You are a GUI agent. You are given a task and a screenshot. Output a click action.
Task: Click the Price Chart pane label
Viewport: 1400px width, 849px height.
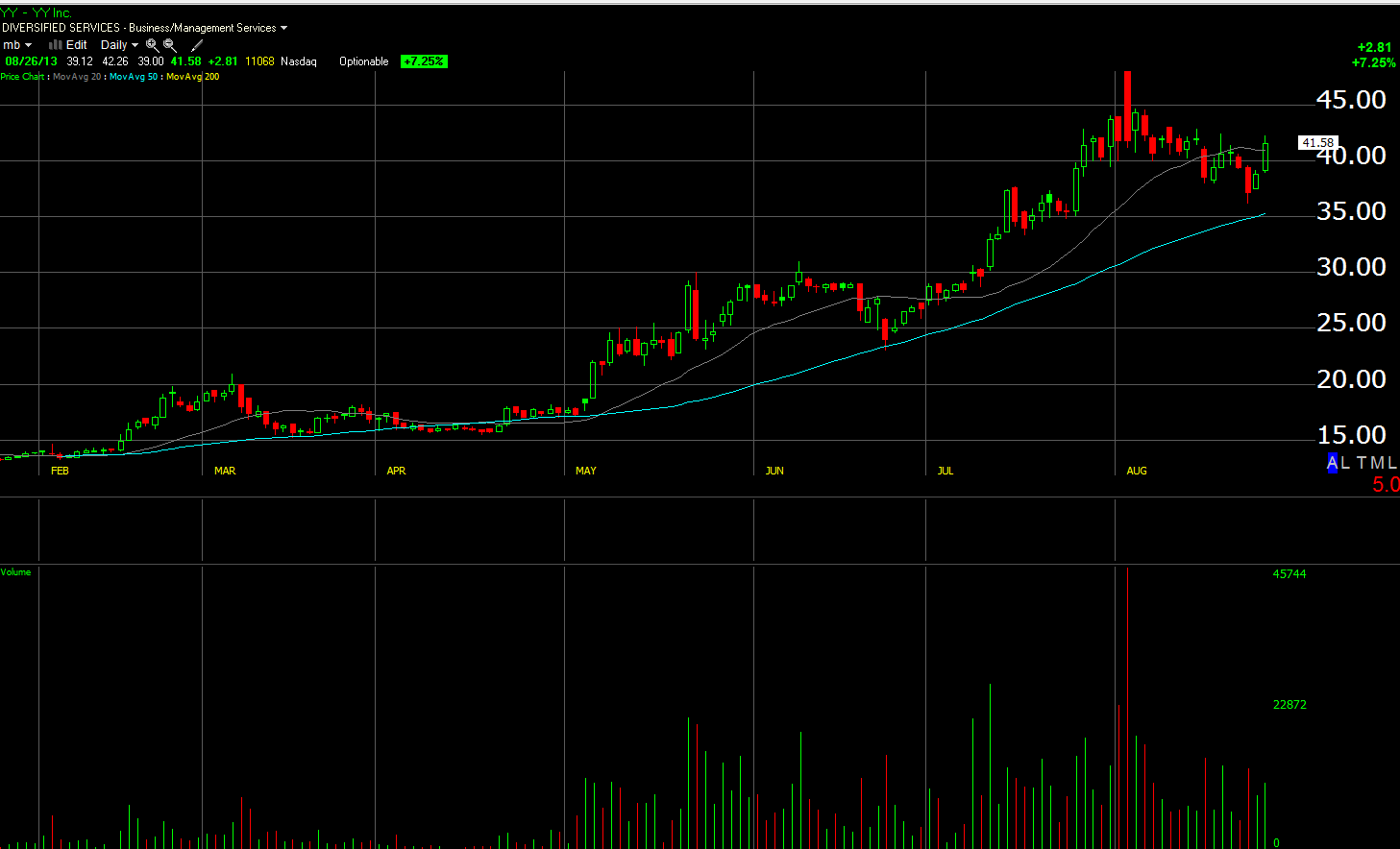(x=22, y=77)
